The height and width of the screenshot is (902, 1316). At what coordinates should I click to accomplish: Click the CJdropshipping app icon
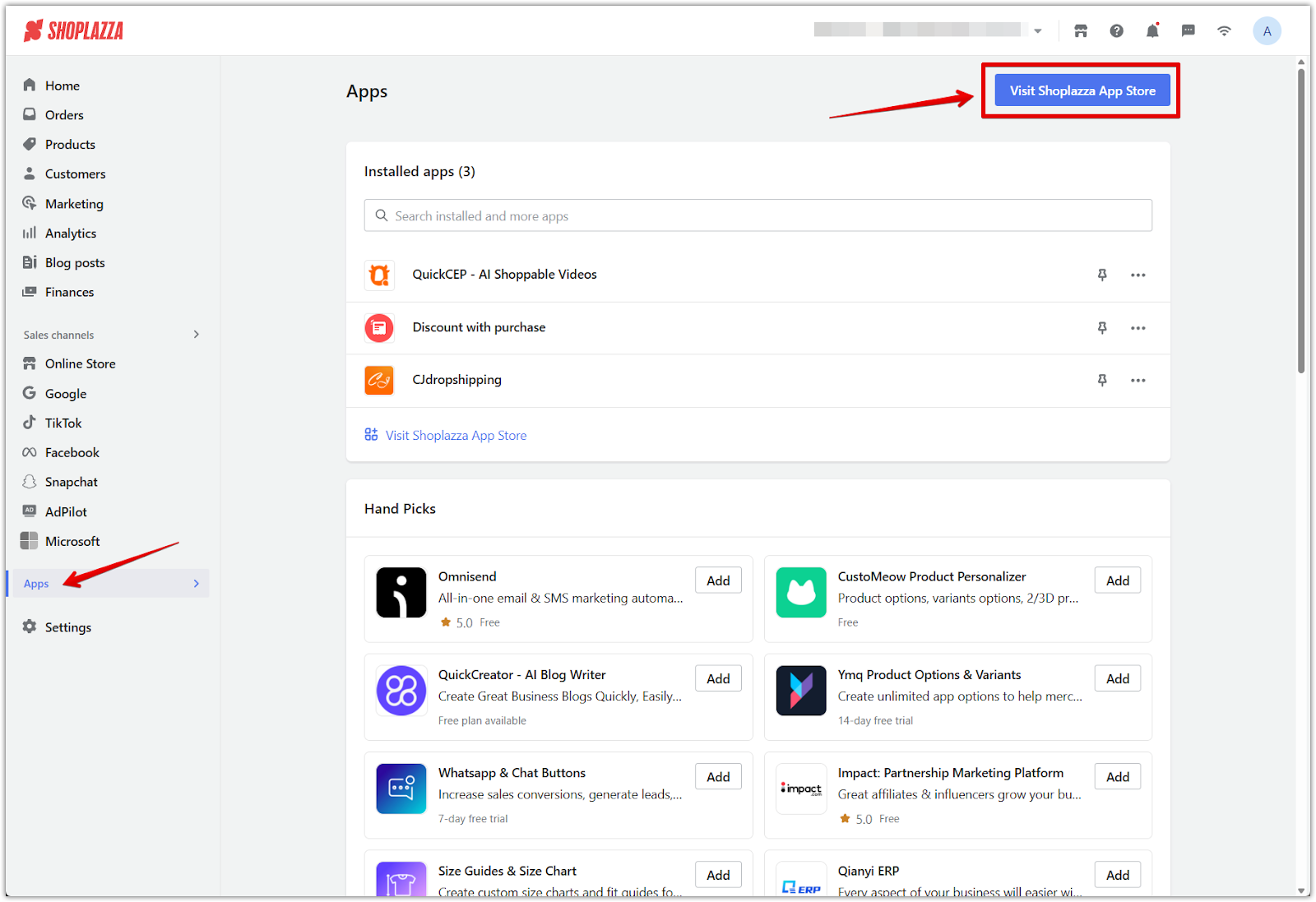pyautogui.click(x=379, y=381)
